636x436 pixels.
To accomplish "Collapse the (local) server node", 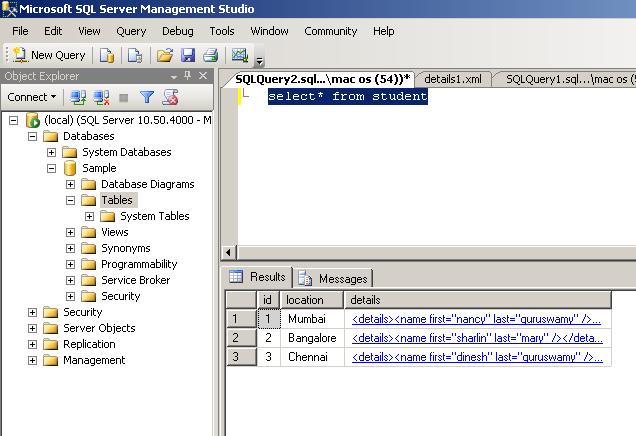I will click(13, 120).
